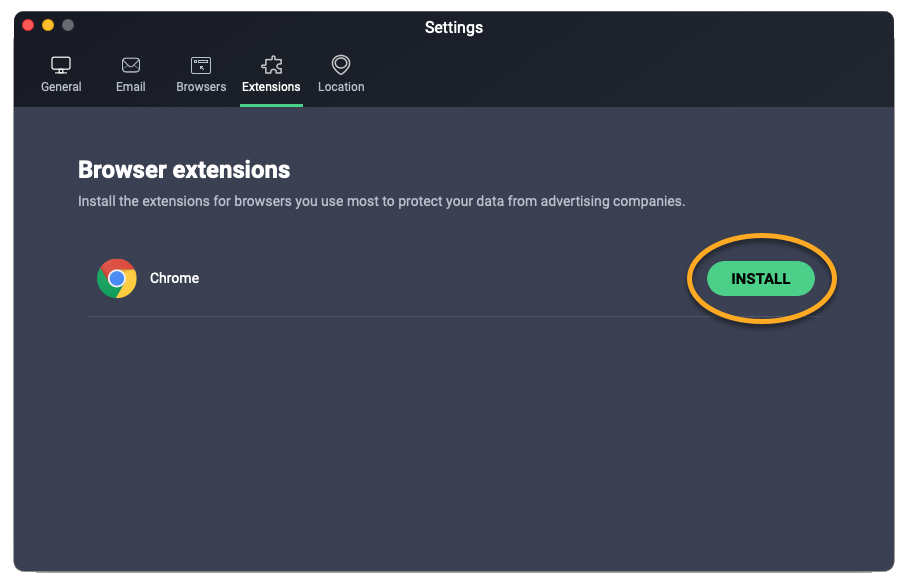Image resolution: width=911 pixels, height=585 pixels.
Task: Click the Chrome browser logo
Action: pos(117,279)
